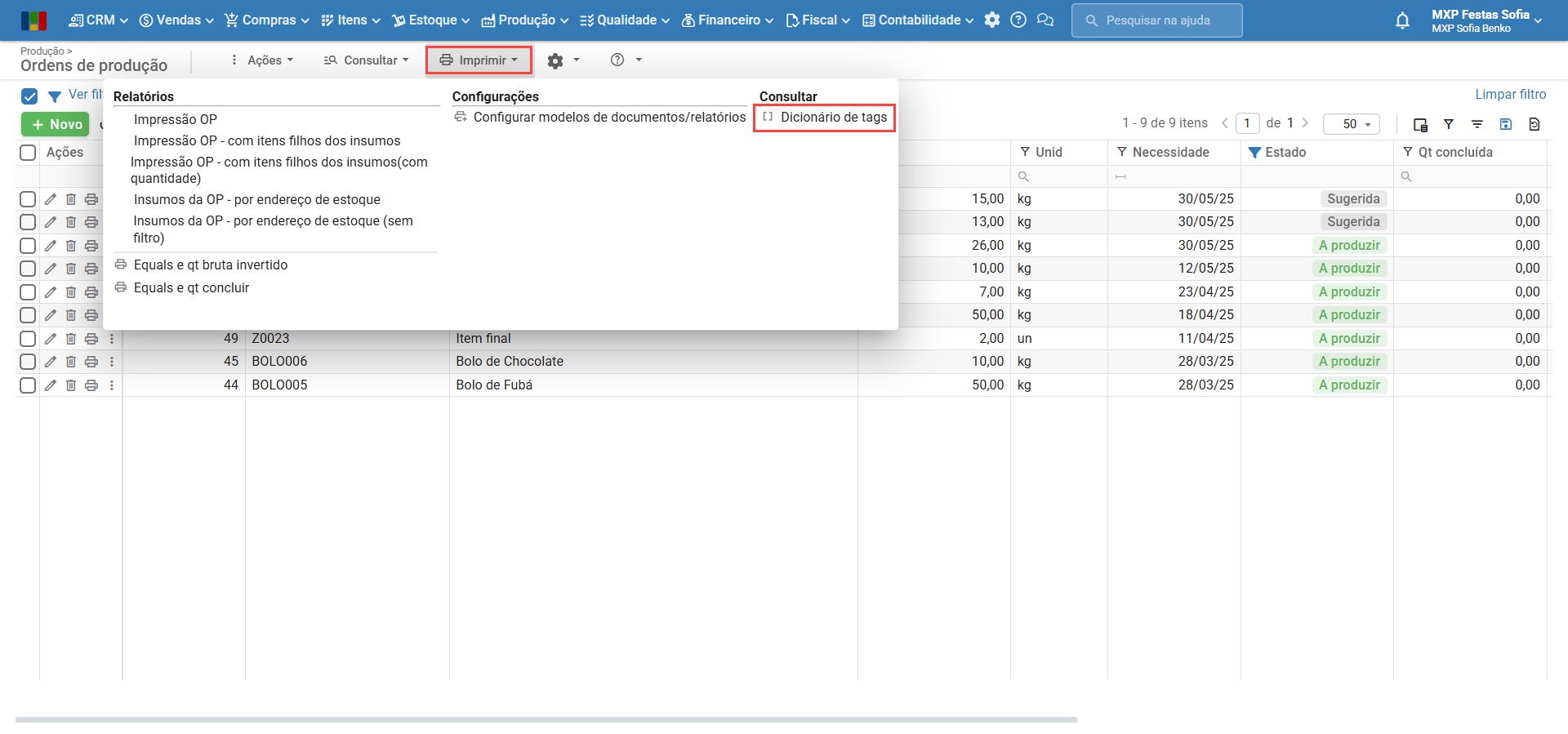Expand the CRM menu
The height and width of the screenshot is (734, 1568).
[99, 20]
